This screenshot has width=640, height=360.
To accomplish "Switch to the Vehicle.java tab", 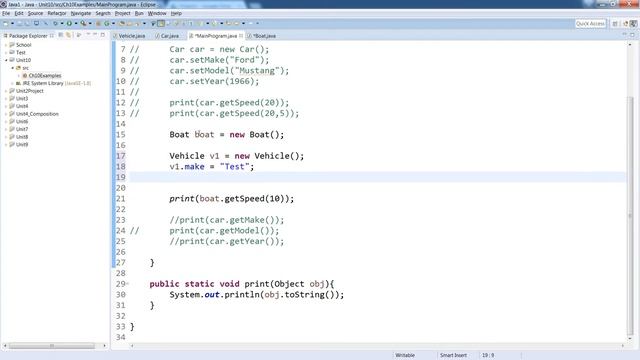I will [x=129, y=36].
